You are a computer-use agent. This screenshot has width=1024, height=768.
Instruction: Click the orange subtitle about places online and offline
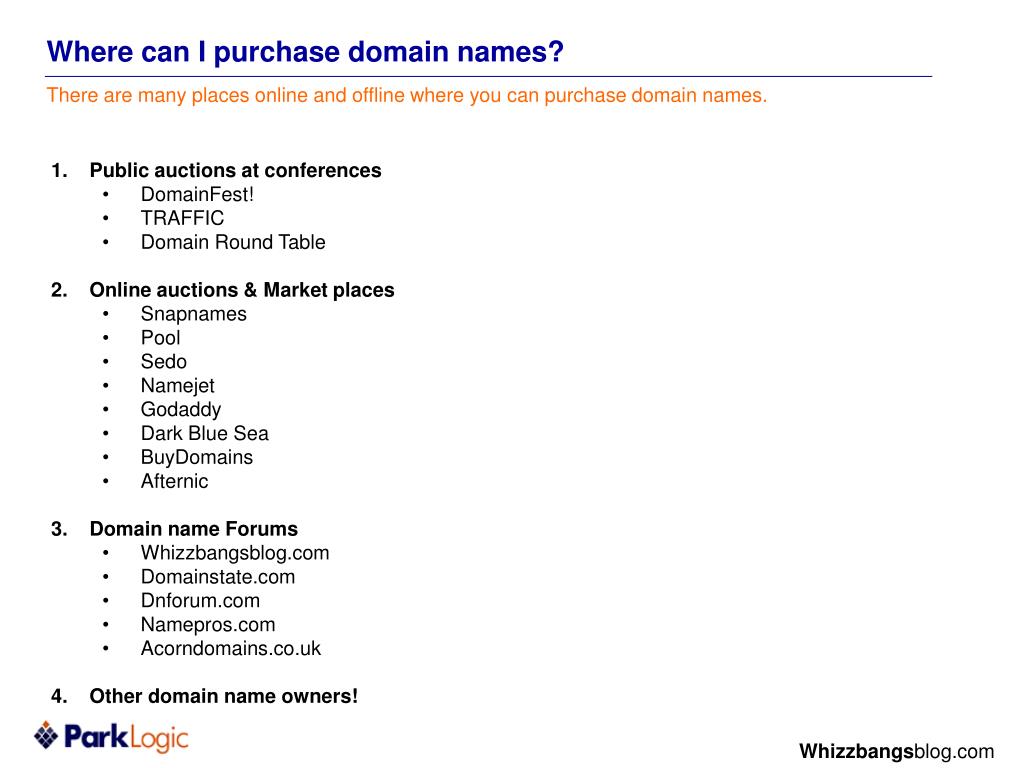[x=407, y=95]
